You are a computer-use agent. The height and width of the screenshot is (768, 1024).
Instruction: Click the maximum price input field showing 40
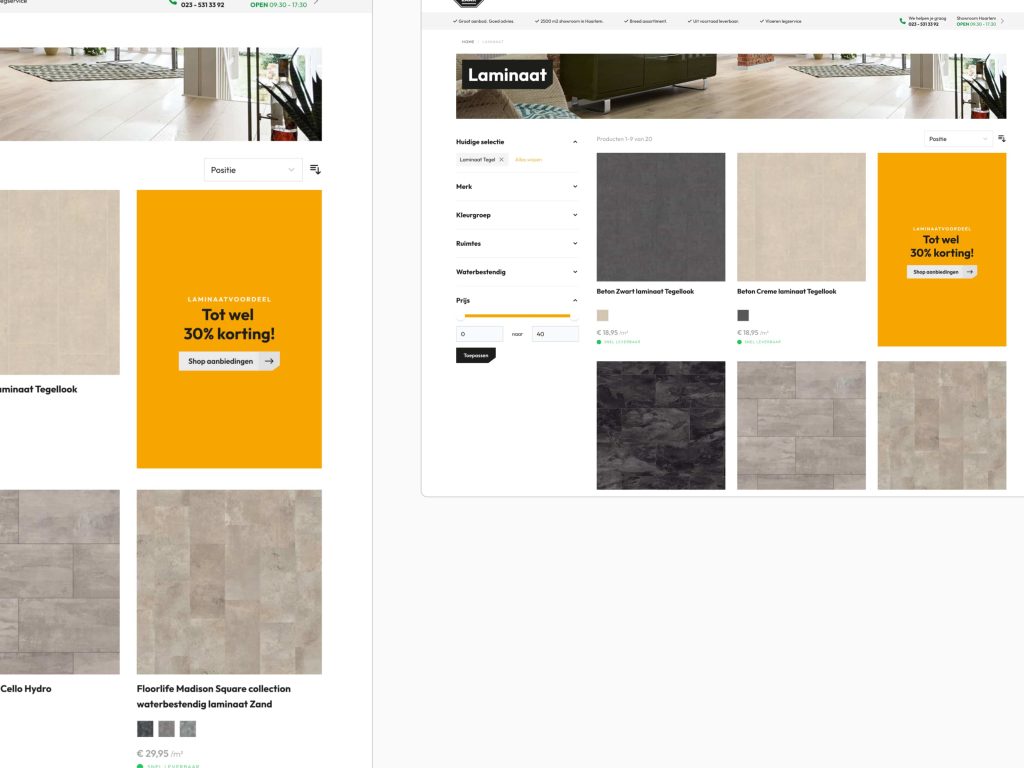555,334
